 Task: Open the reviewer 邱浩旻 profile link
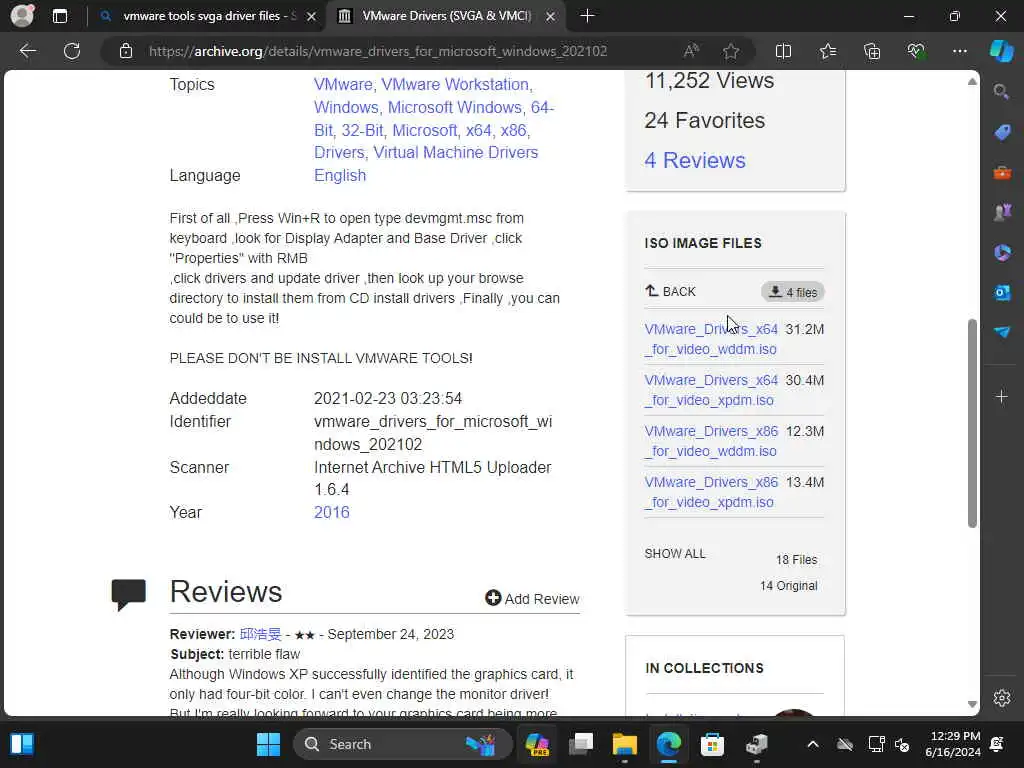pos(261,634)
